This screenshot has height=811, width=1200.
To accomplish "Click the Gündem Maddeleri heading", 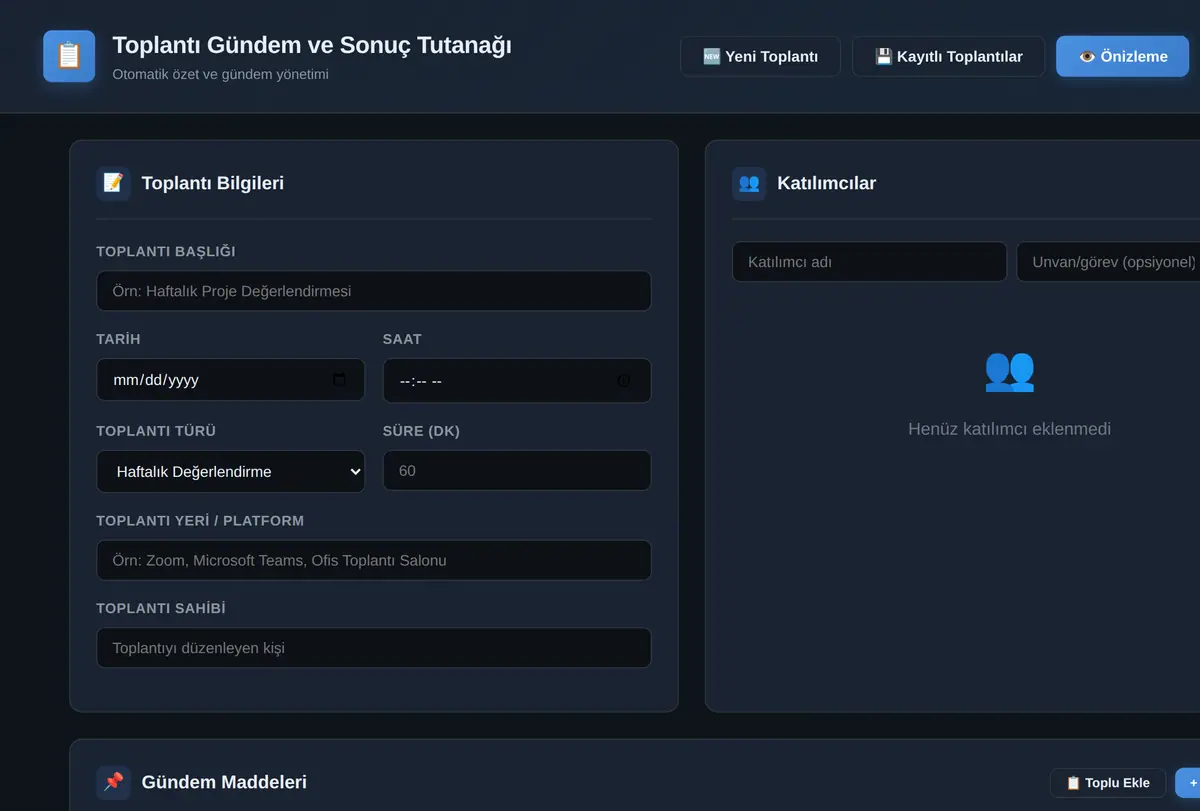I will coord(224,782).
